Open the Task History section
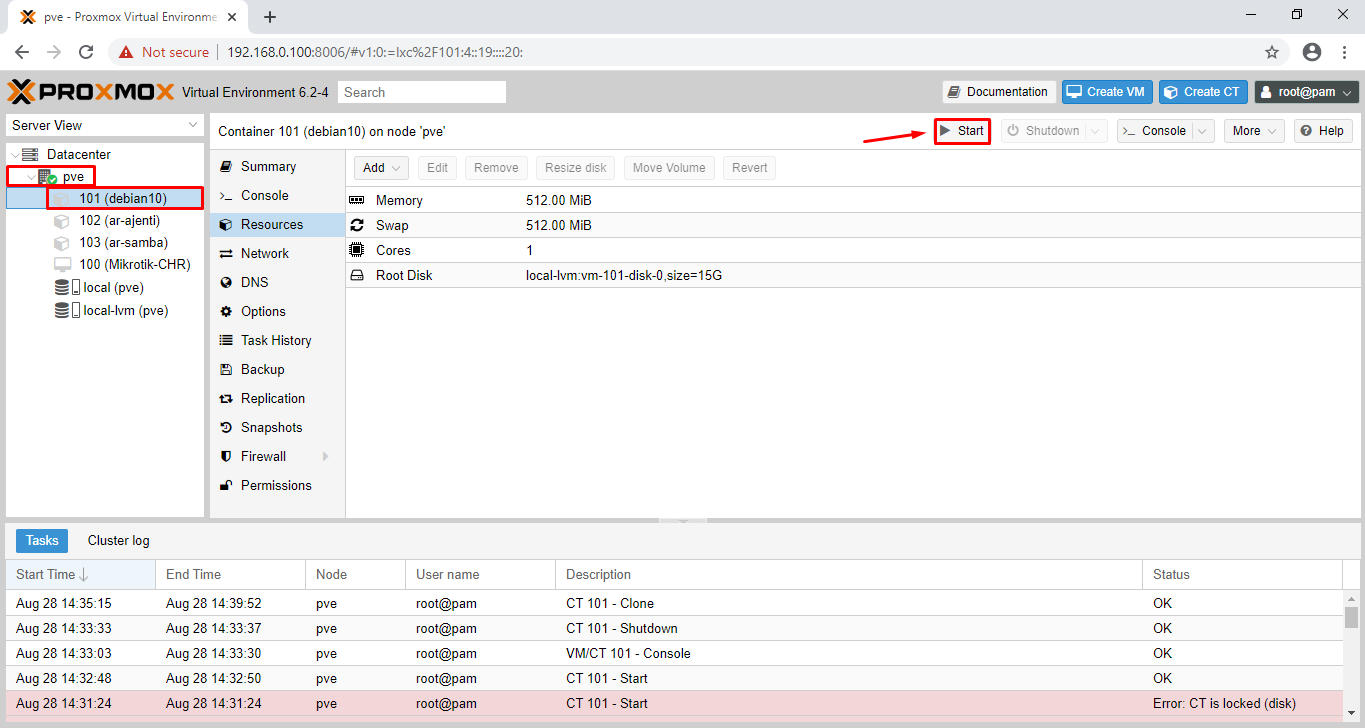 [x=276, y=341]
